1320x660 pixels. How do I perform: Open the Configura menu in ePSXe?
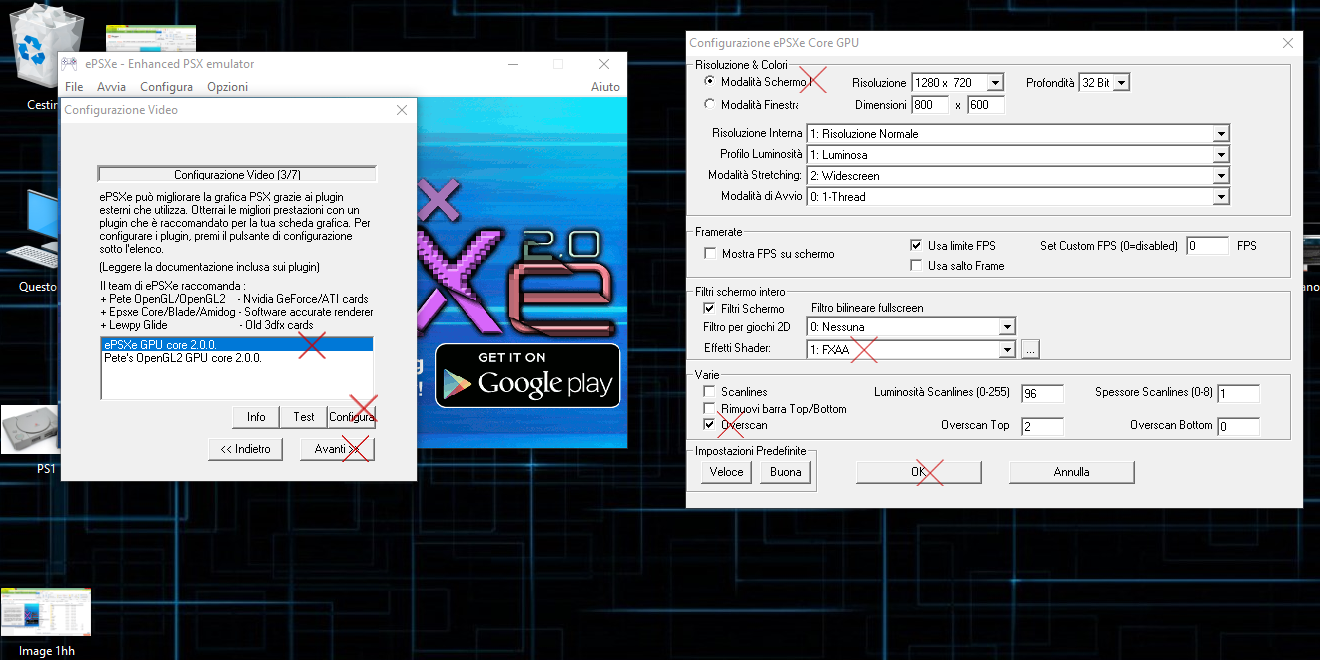point(166,87)
